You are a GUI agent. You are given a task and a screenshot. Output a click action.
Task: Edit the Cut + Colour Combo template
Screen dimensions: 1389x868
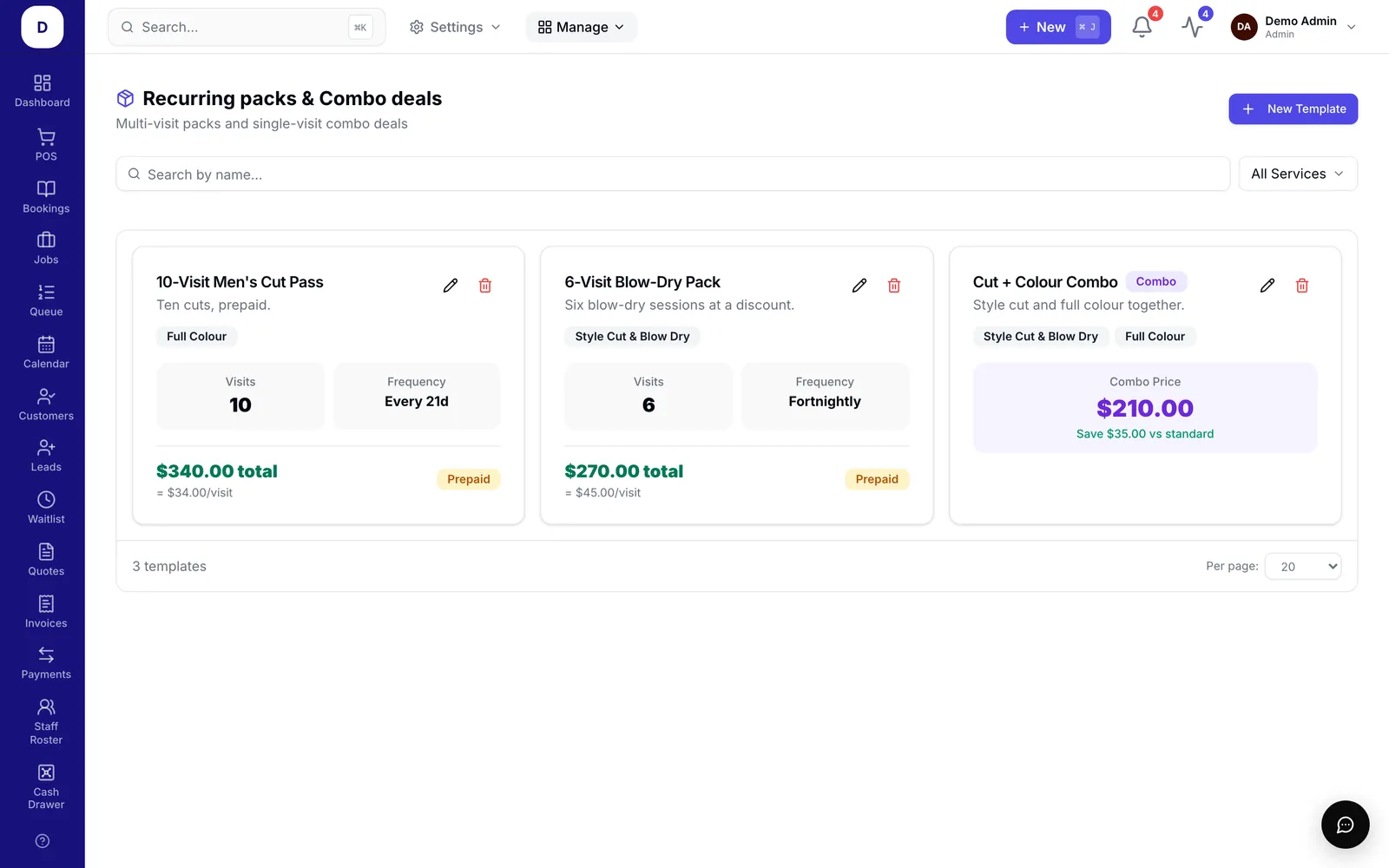tap(1267, 286)
